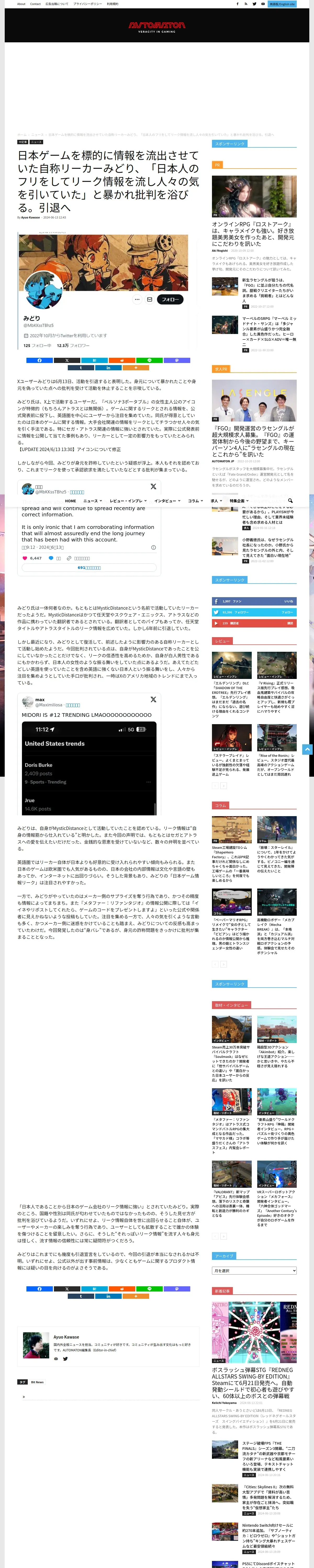Share on Facebook in the upper share bar
Image resolution: width=314 pixels, height=1568 pixels.
40,360
